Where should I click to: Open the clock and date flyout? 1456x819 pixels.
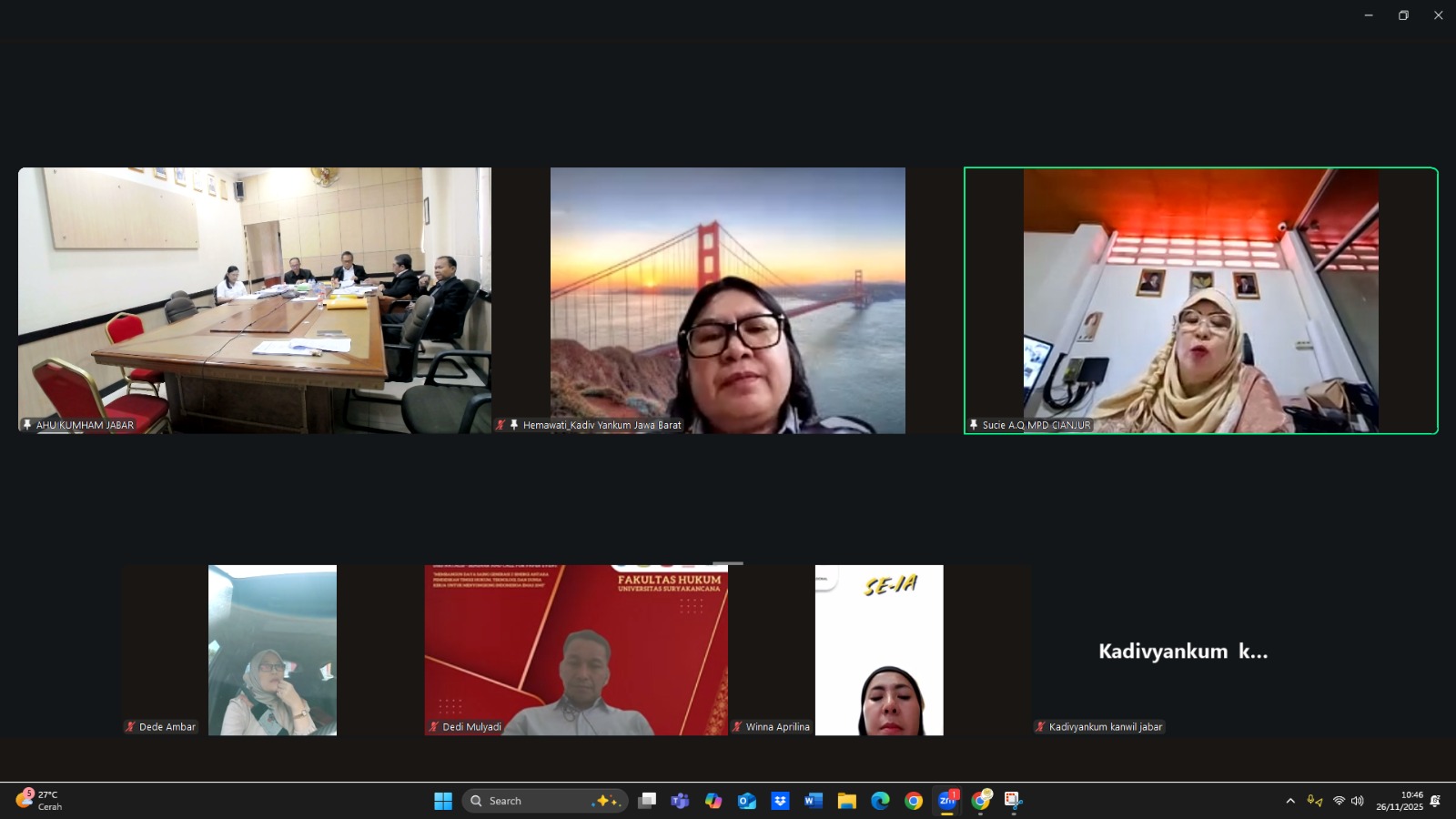pyautogui.click(x=1399, y=801)
